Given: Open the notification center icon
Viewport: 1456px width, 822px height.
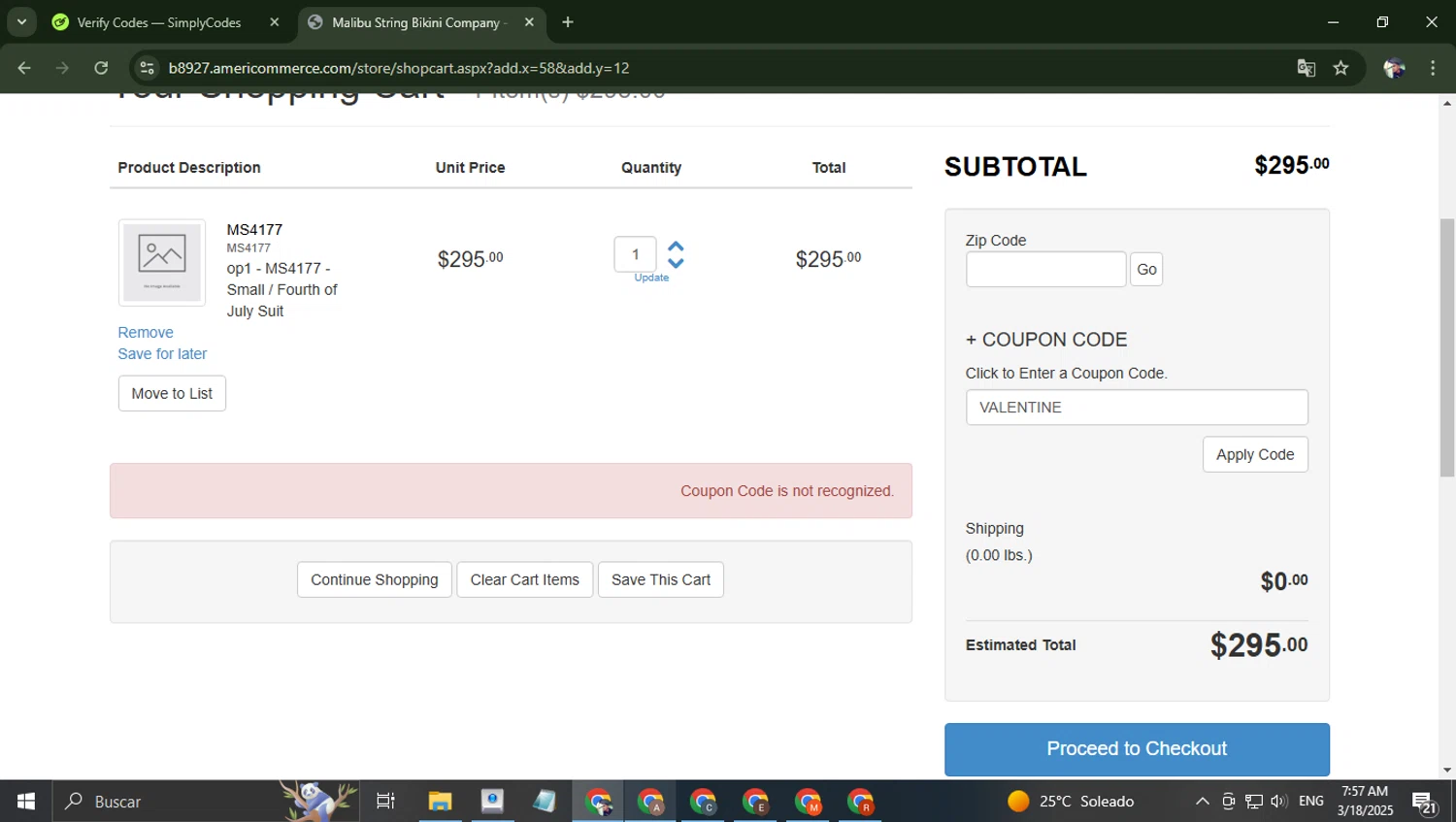Looking at the screenshot, I should 1425,803.
